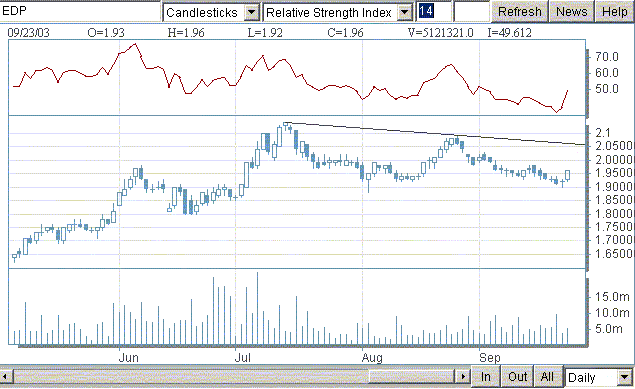Show all data with the All button
The image size is (635, 389).
pos(547,377)
